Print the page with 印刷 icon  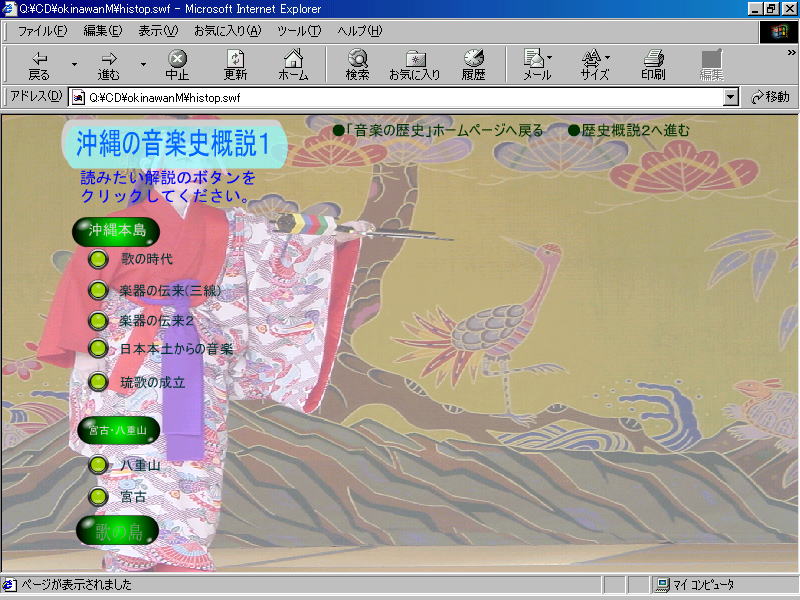pyautogui.click(x=653, y=65)
